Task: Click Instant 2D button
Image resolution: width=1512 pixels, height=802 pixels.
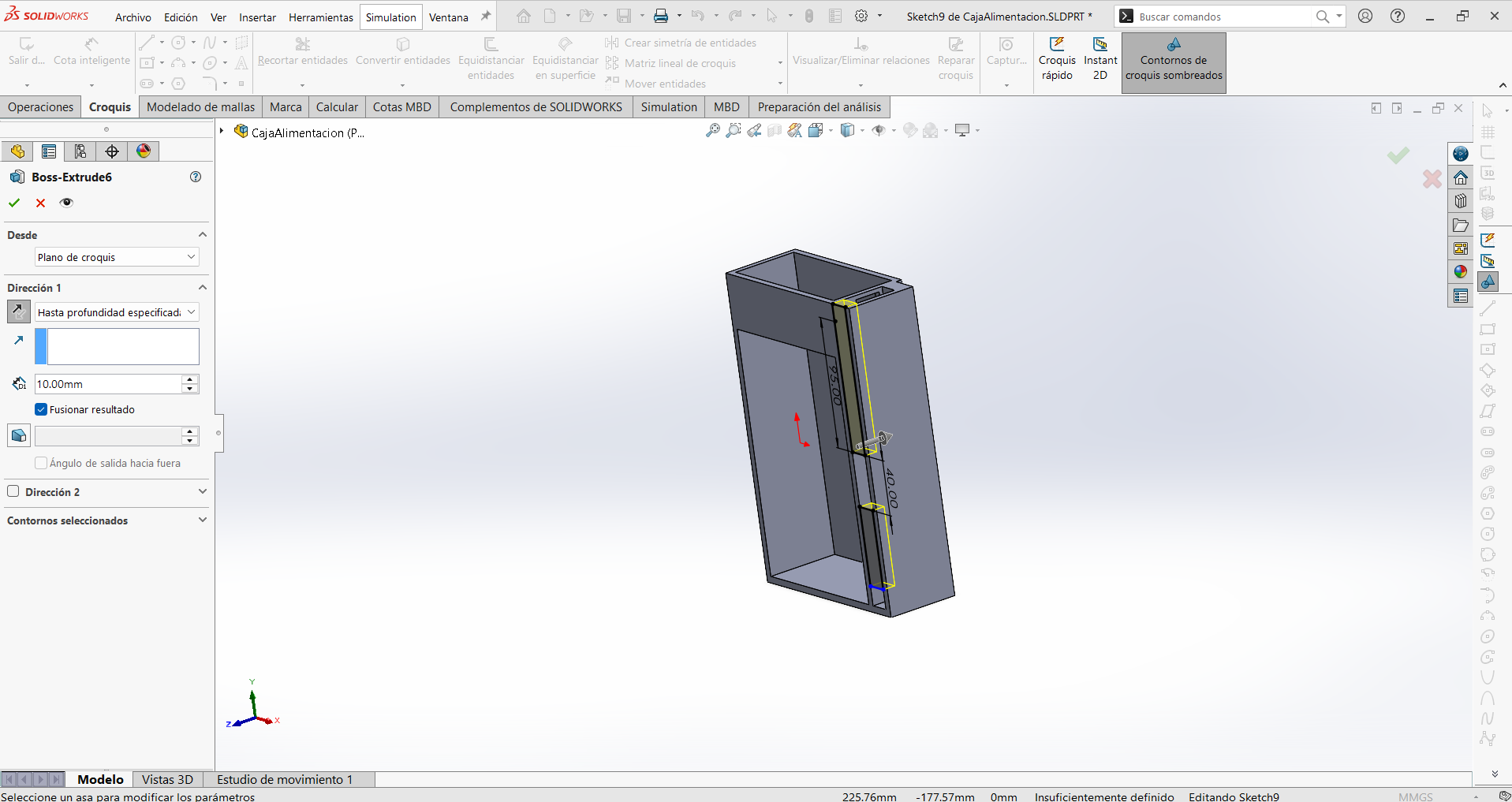Action: click(x=1100, y=60)
